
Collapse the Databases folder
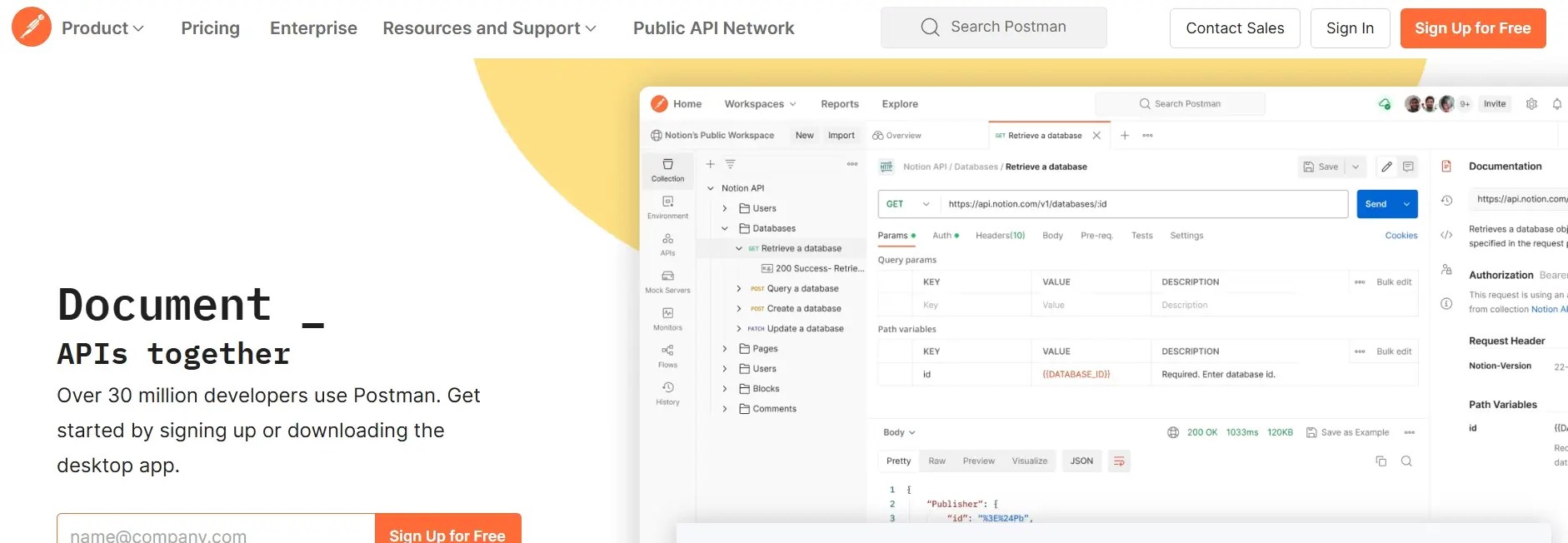(x=724, y=228)
